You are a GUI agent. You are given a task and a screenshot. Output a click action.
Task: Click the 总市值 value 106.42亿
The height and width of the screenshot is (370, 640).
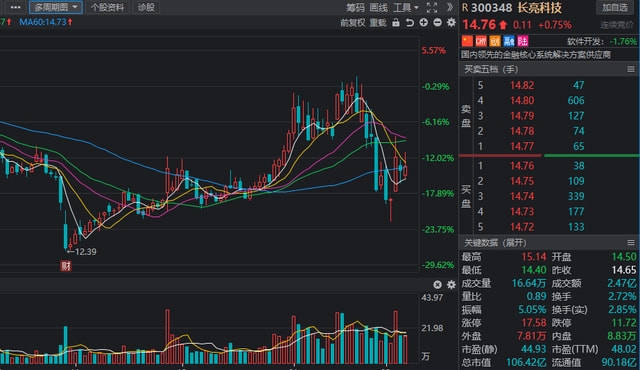(x=526, y=362)
